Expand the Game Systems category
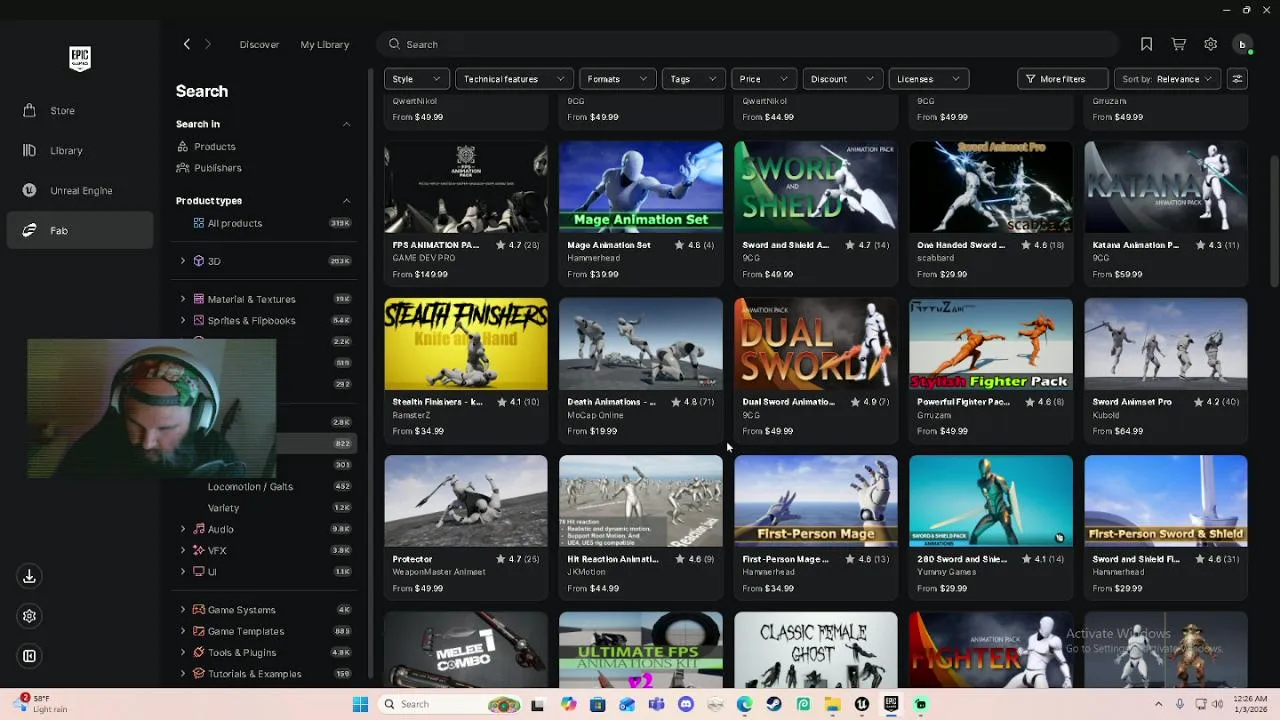1280x720 pixels. tap(183, 610)
